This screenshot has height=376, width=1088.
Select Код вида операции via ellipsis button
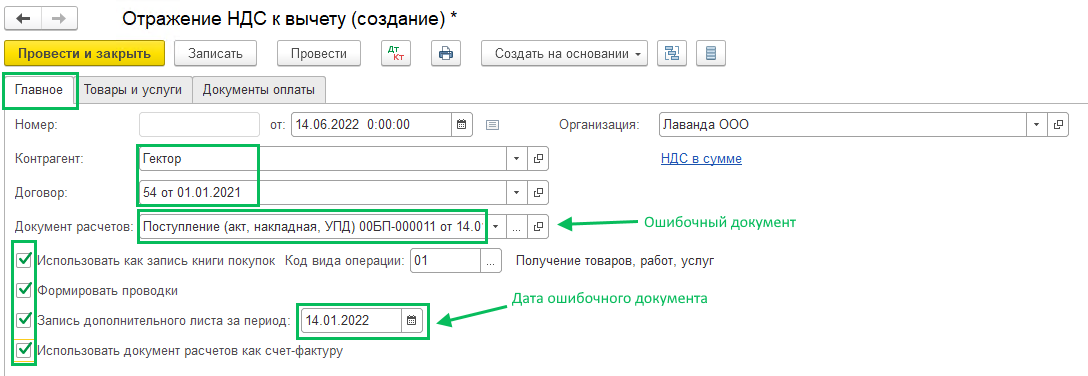coord(491,261)
